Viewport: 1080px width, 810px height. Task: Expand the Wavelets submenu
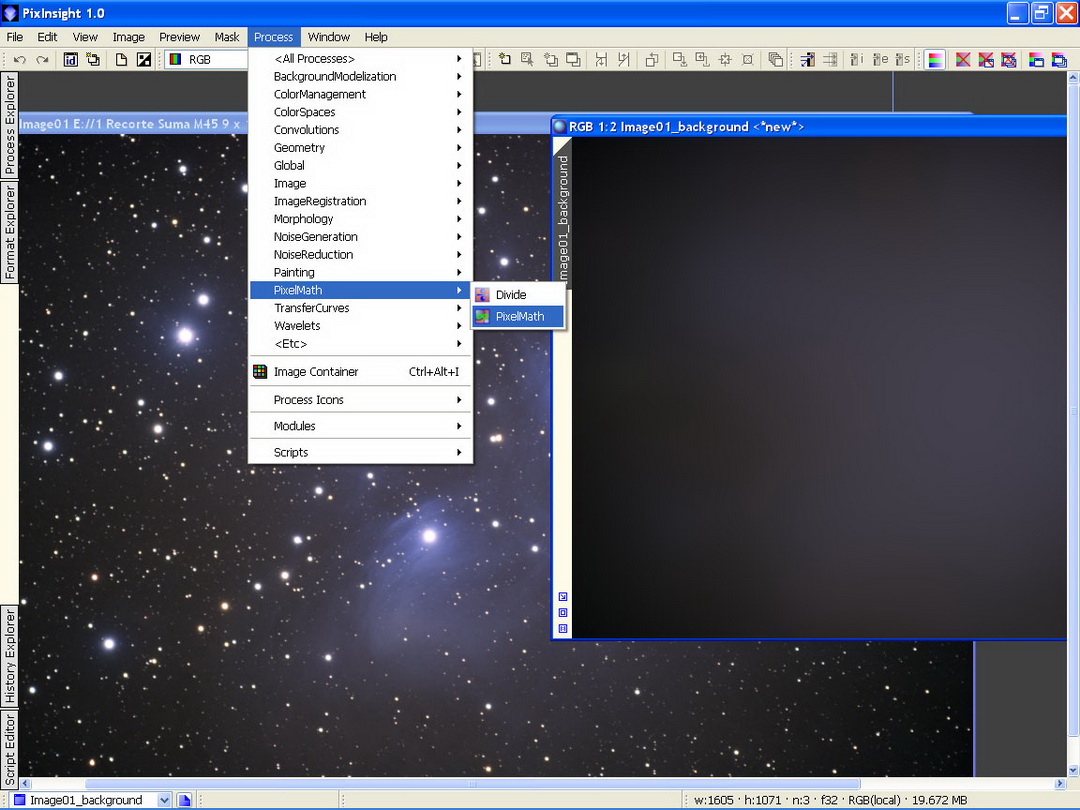361,326
